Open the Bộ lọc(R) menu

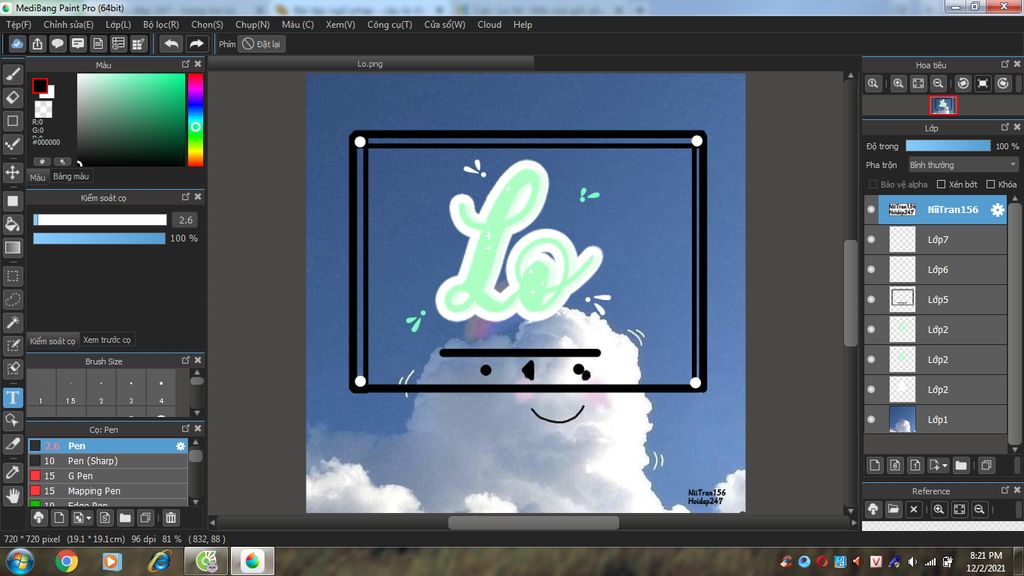click(x=161, y=25)
